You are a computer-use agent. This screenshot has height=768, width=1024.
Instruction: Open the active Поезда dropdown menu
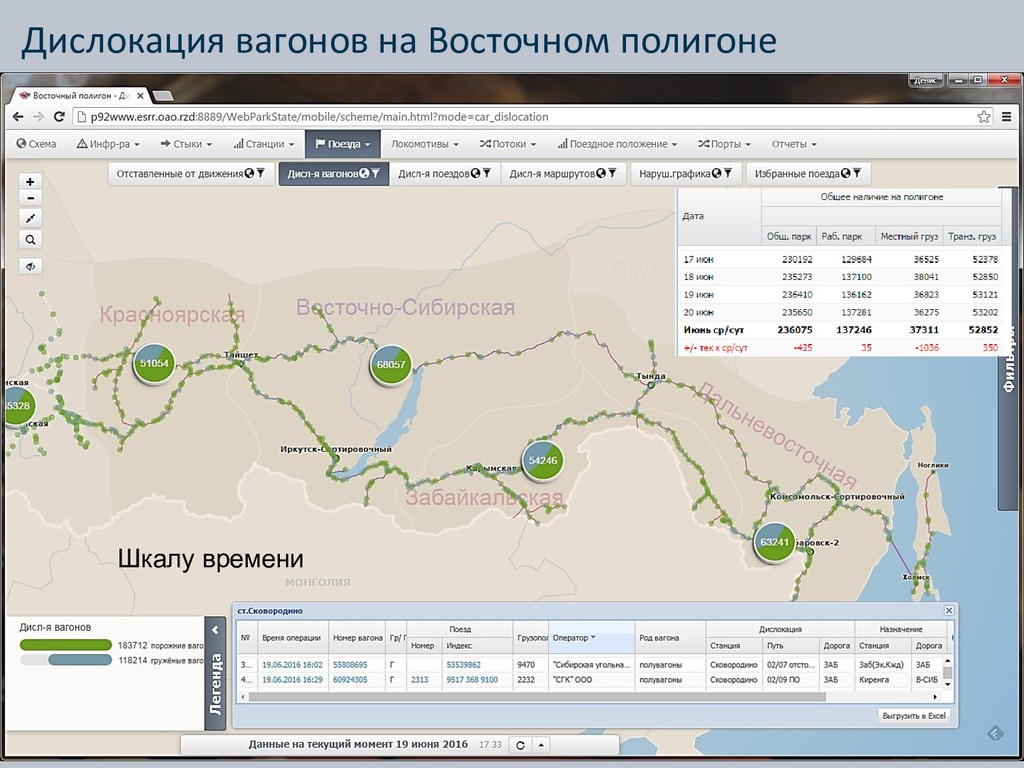(x=343, y=144)
